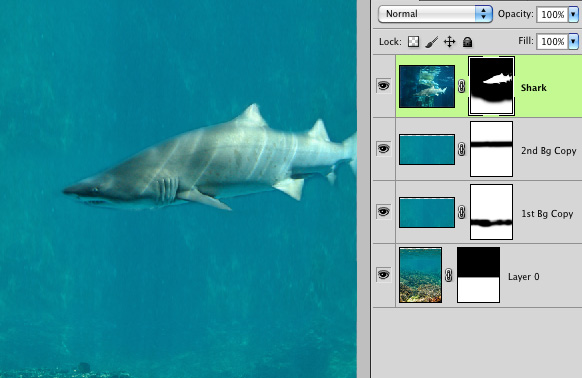Select the 2nd Bg Copy mask thumbnail
582x378 pixels.
pos(491,149)
